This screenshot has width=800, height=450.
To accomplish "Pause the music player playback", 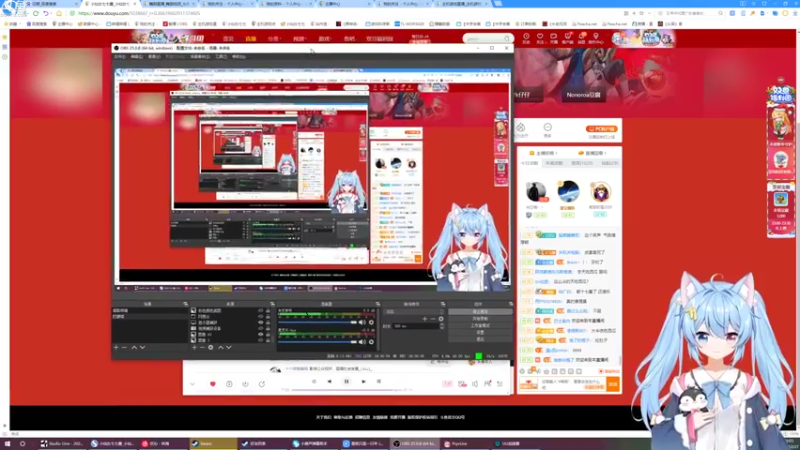I will pyautogui.click(x=346, y=381).
